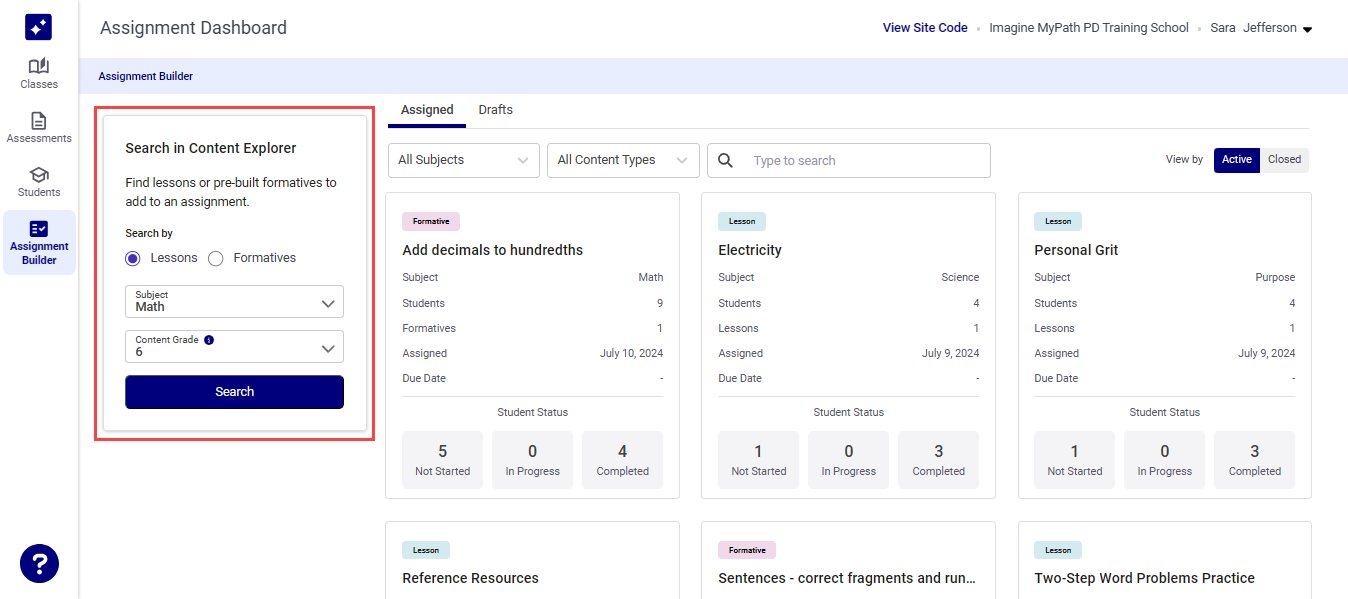Select the Assigned tab
The width and height of the screenshot is (1348, 599).
[x=427, y=110]
